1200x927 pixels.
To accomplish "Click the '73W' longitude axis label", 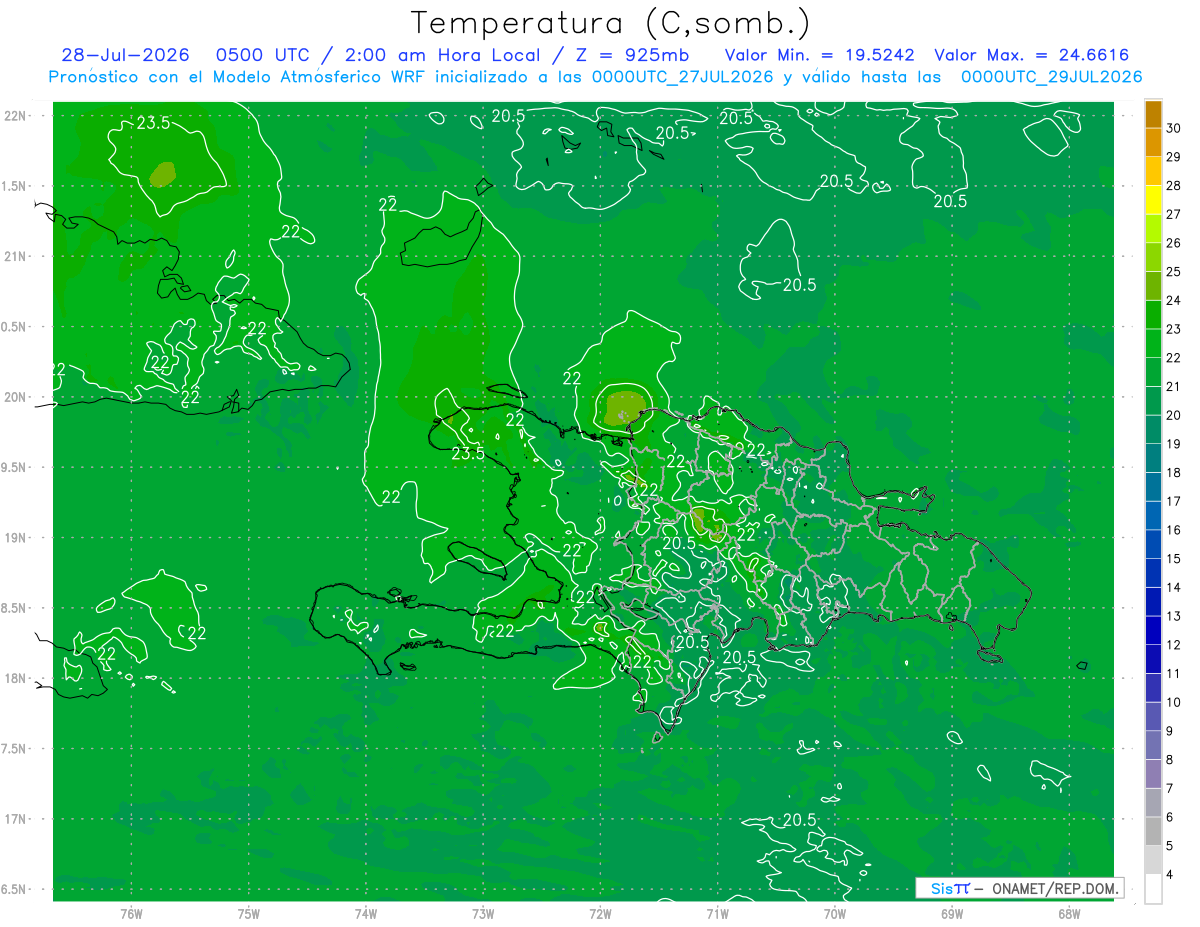I will click(483, 914).
